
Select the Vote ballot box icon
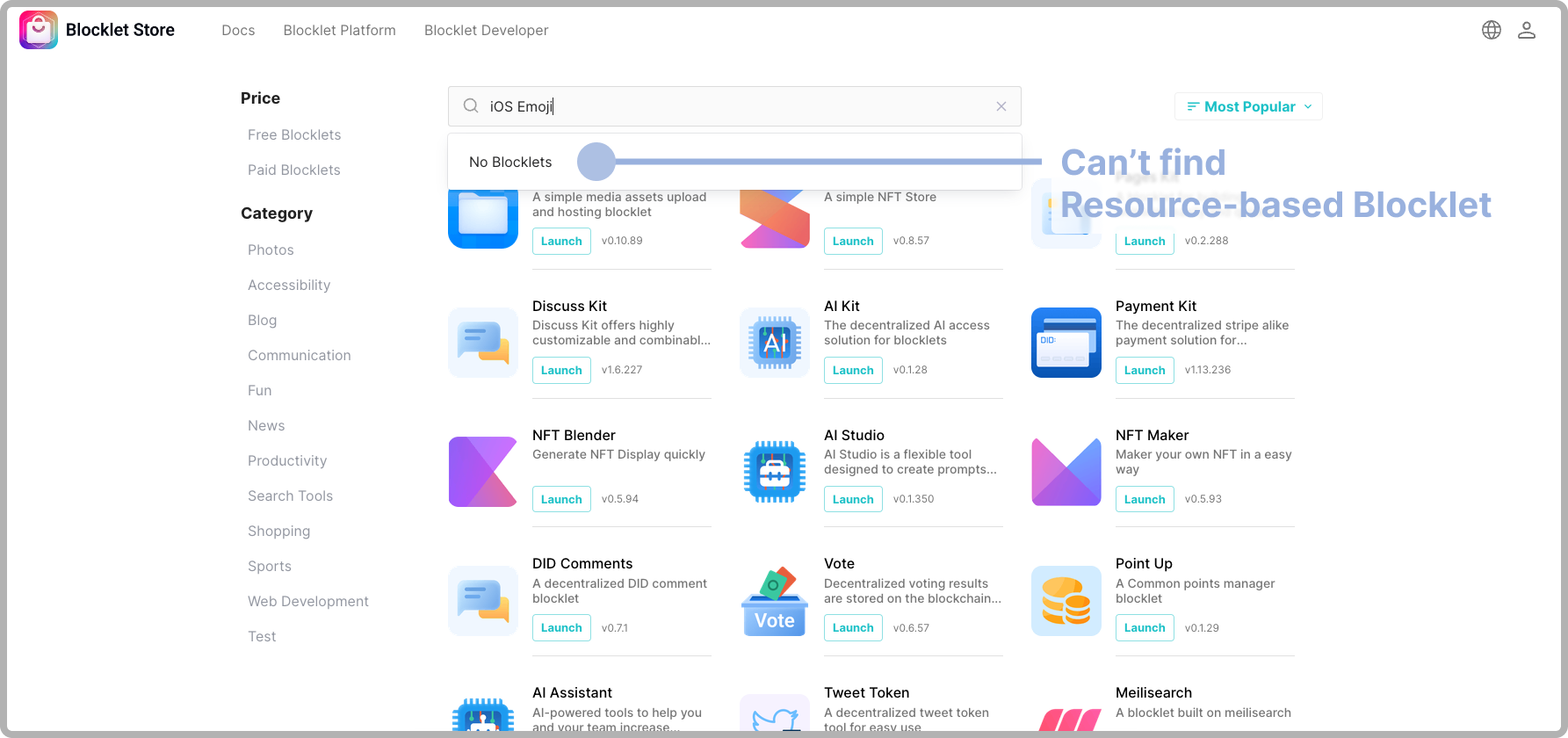click(x=774, y=601)
